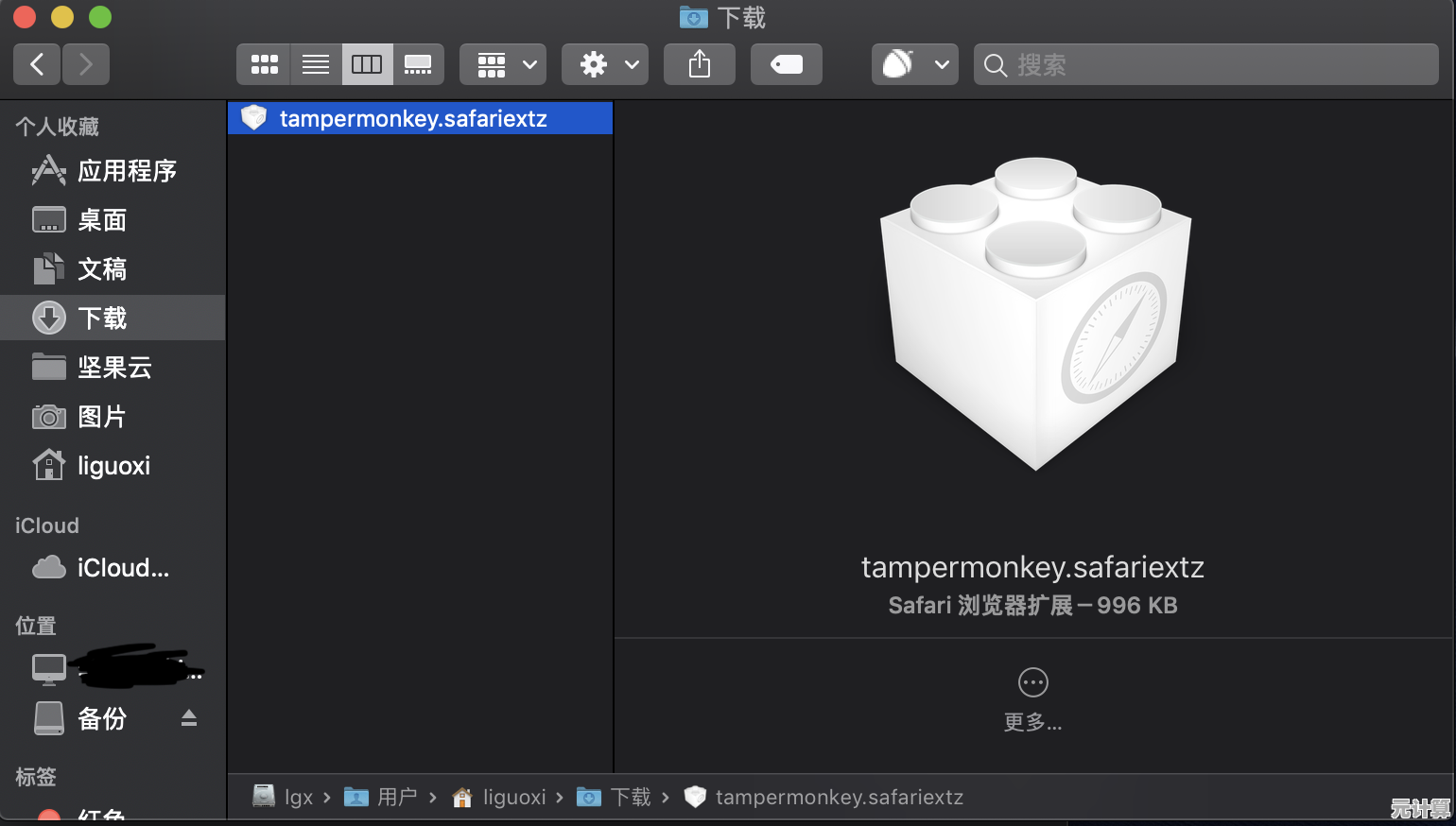Click the Safari extension preview thumbnail
This screenshot has height=826, width=1456.
pyautogui.click(x=1035, y=314)
